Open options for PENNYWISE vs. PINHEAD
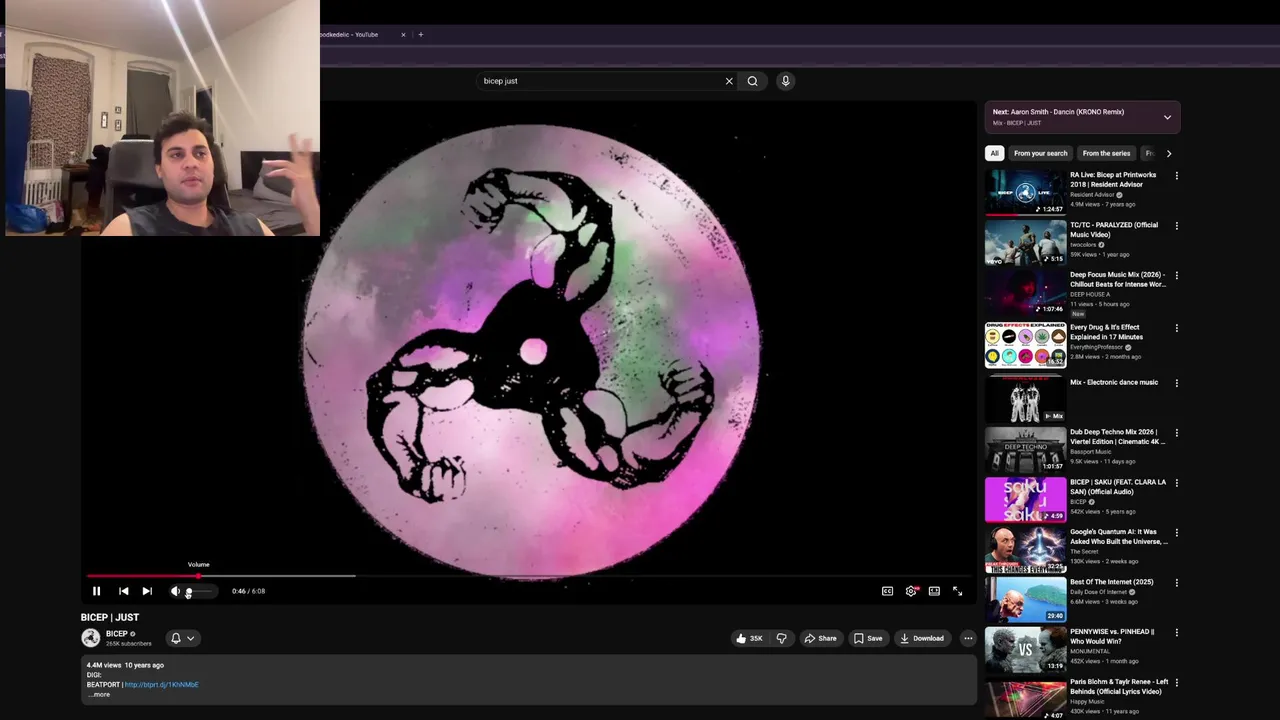Viewport: 1280px width, 720px height. click(1176, 633)
